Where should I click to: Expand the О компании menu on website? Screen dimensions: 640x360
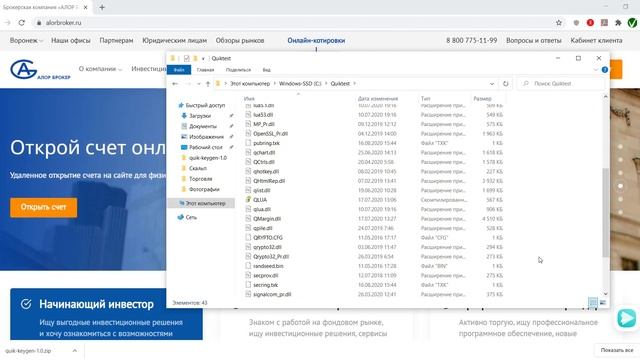100,69
